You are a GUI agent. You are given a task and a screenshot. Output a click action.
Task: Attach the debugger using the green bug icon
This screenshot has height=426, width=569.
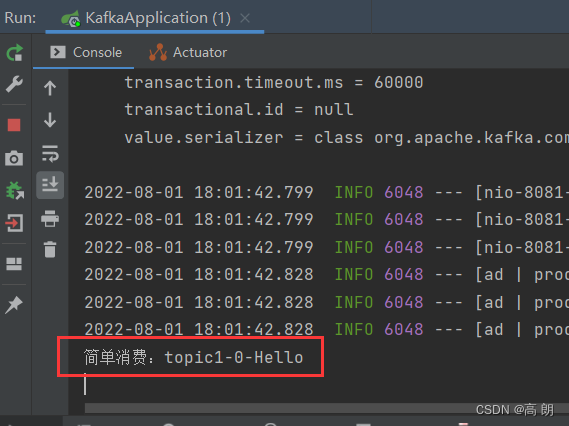[x=15, y=190]
